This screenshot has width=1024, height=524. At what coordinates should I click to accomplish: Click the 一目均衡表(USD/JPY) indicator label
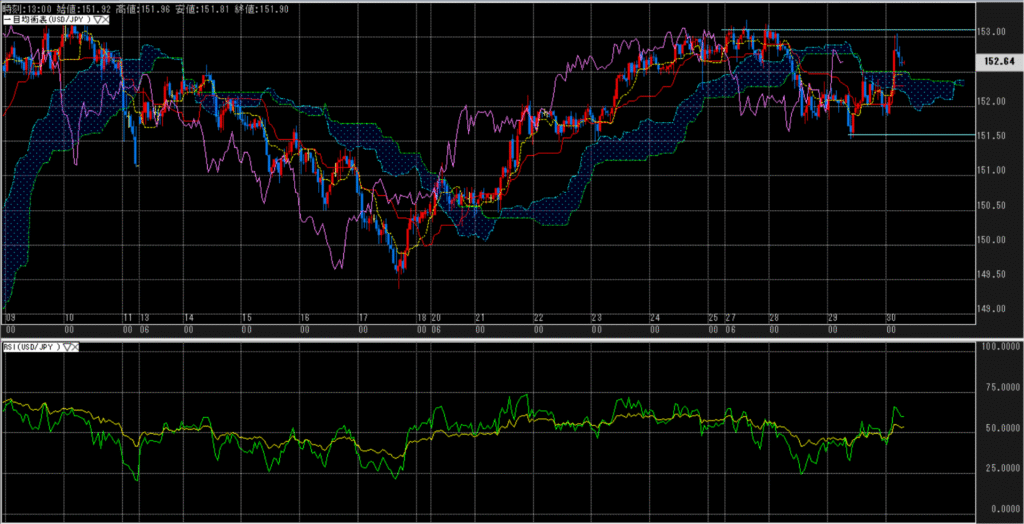coord(46,21)
